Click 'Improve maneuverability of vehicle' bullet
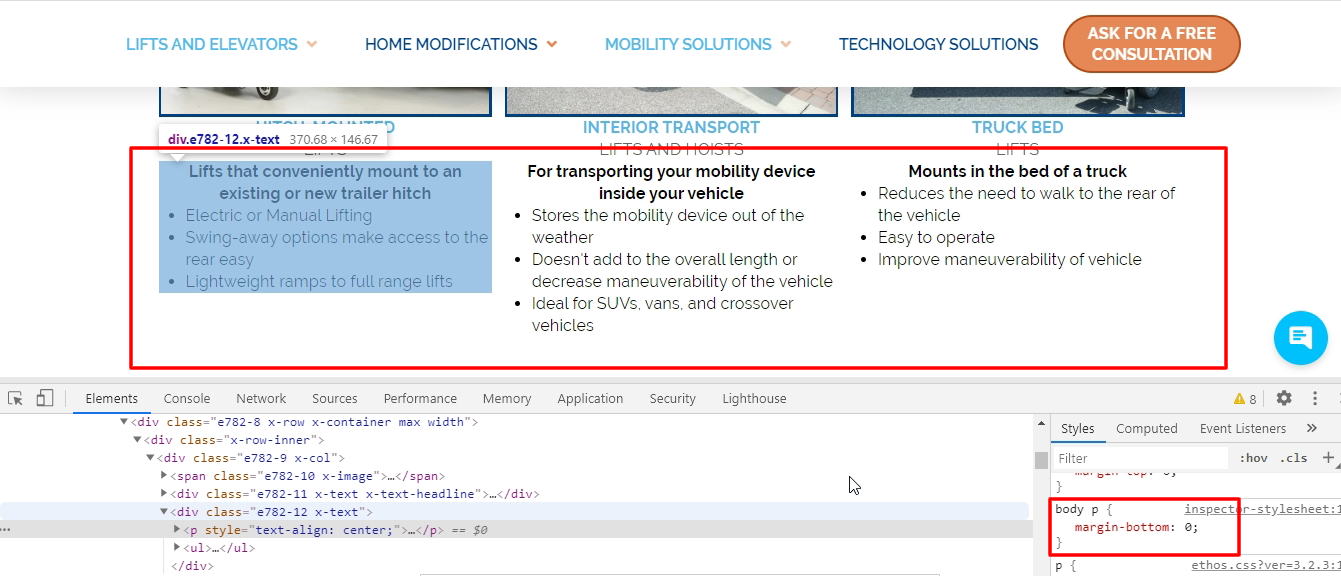This screenshot has height=576, width=1341. [1009, 259]
